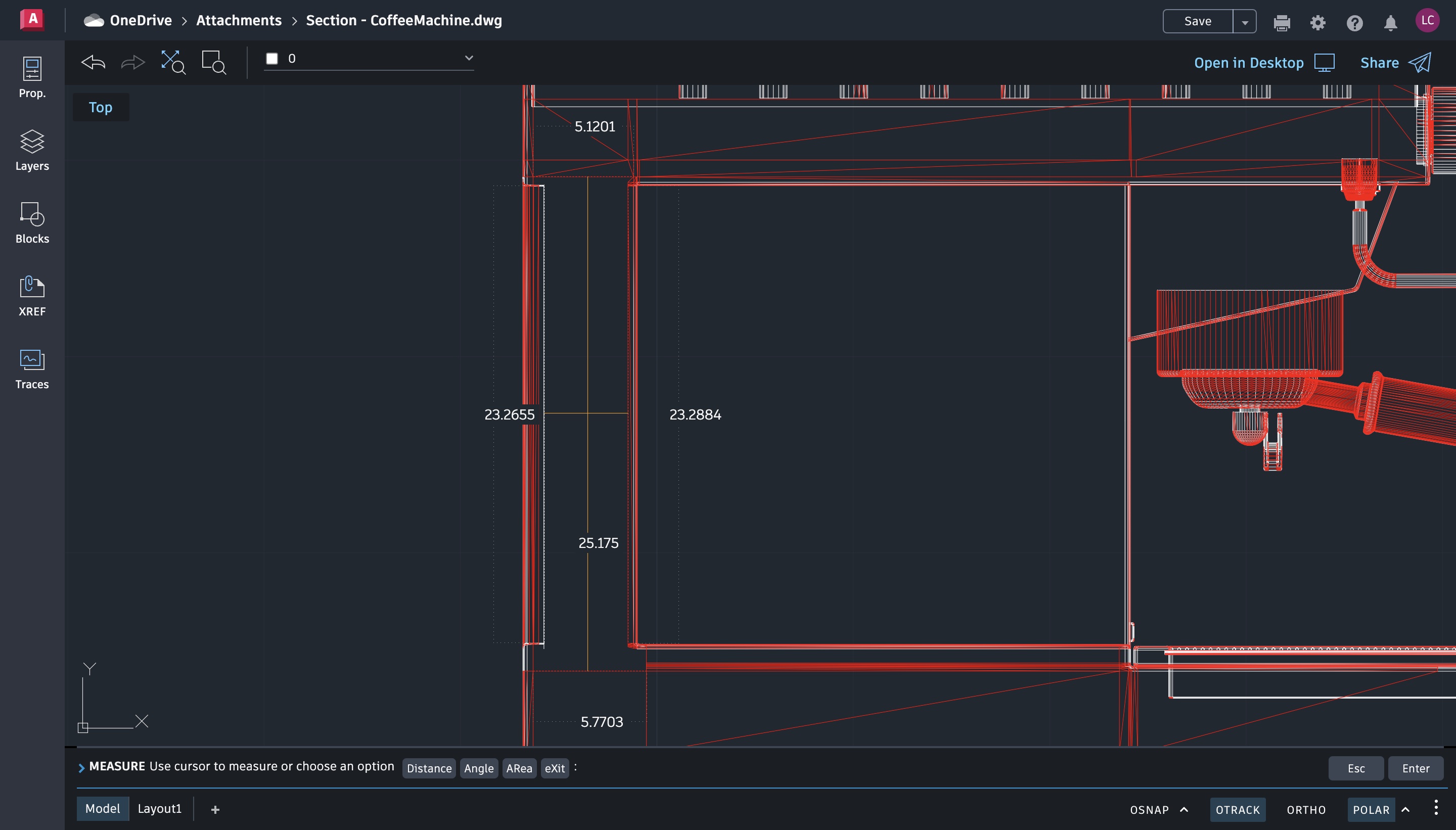1456x830 pixels.
Task: Toggle OSNAP mode
Action: [1149, 809]
